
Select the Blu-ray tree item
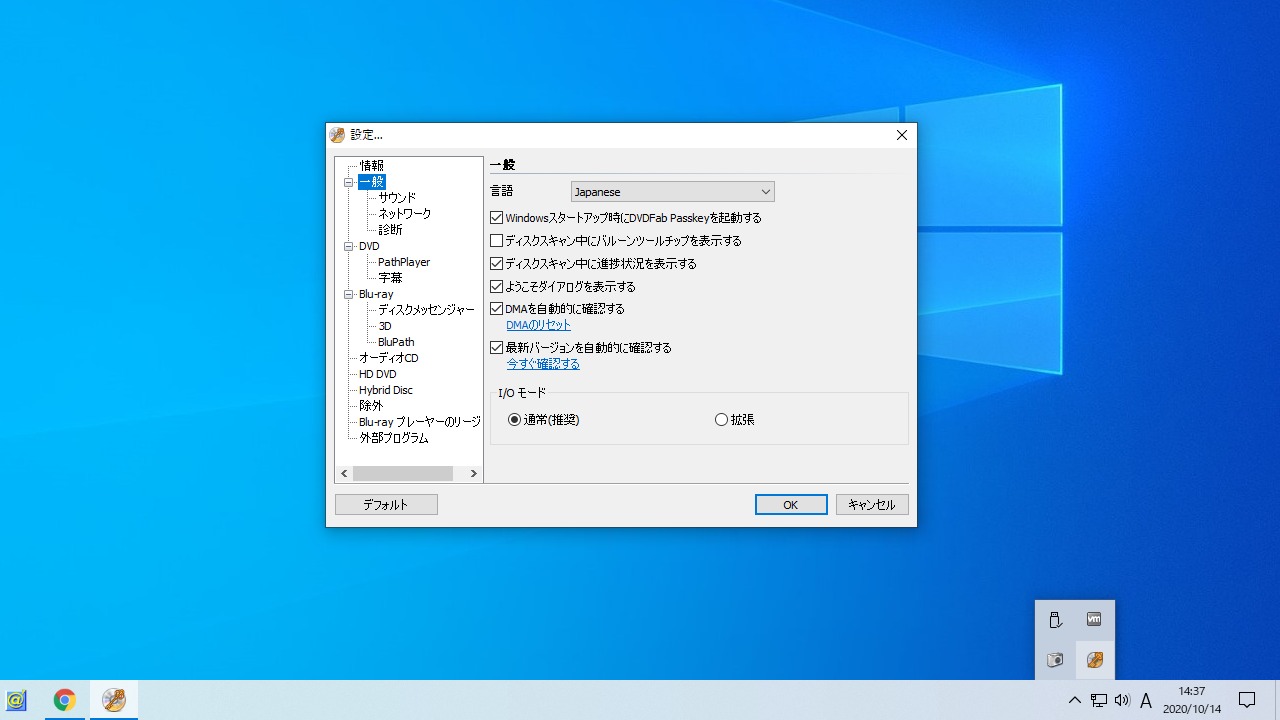376,294
